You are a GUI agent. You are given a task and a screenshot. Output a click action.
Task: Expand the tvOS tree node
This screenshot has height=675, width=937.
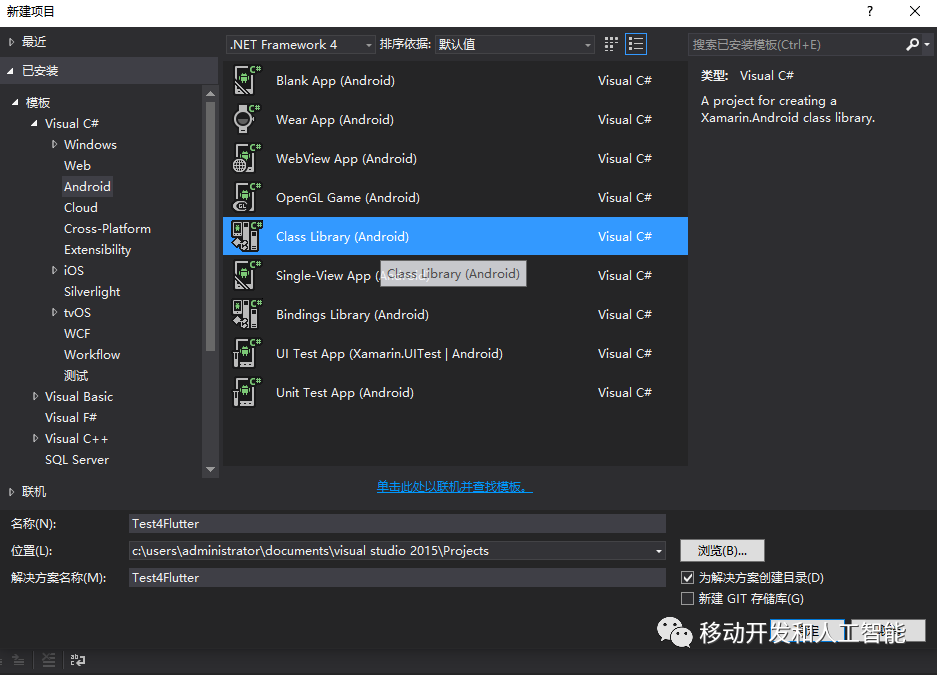[54, 312]
